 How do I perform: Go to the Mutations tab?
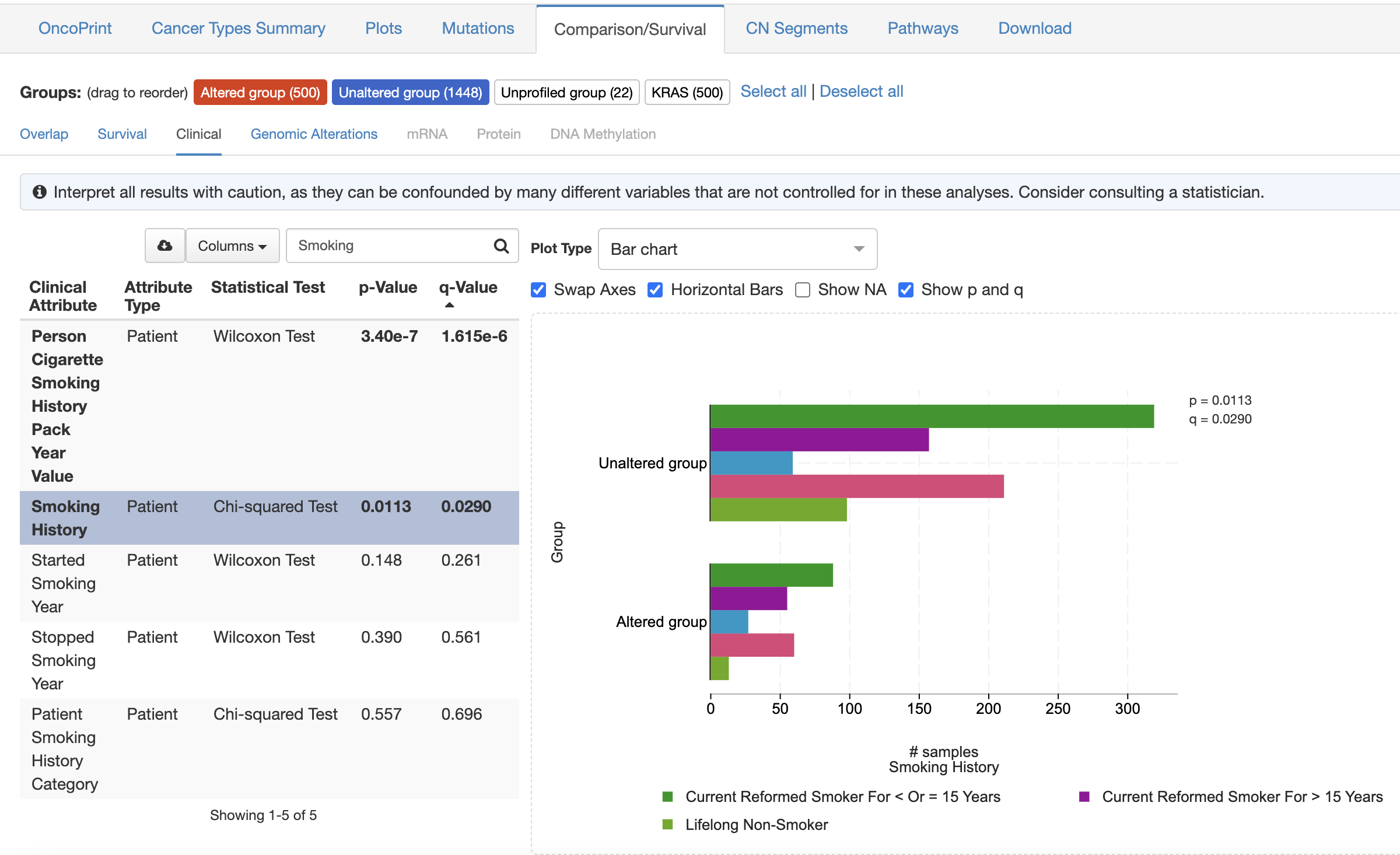pyautogui.click(x=478, y=28)
